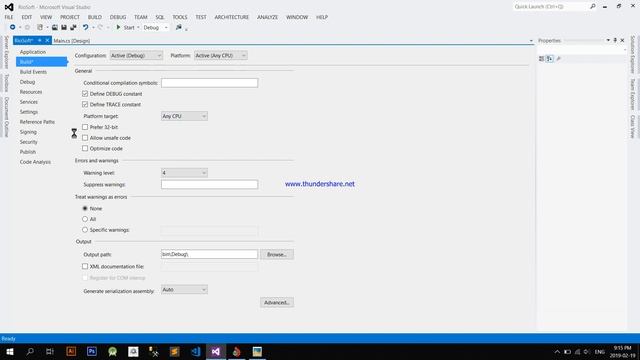The image size is (640, 360).
Task: Click the Save toolbar icon
Action: click(x=64, y=27)
